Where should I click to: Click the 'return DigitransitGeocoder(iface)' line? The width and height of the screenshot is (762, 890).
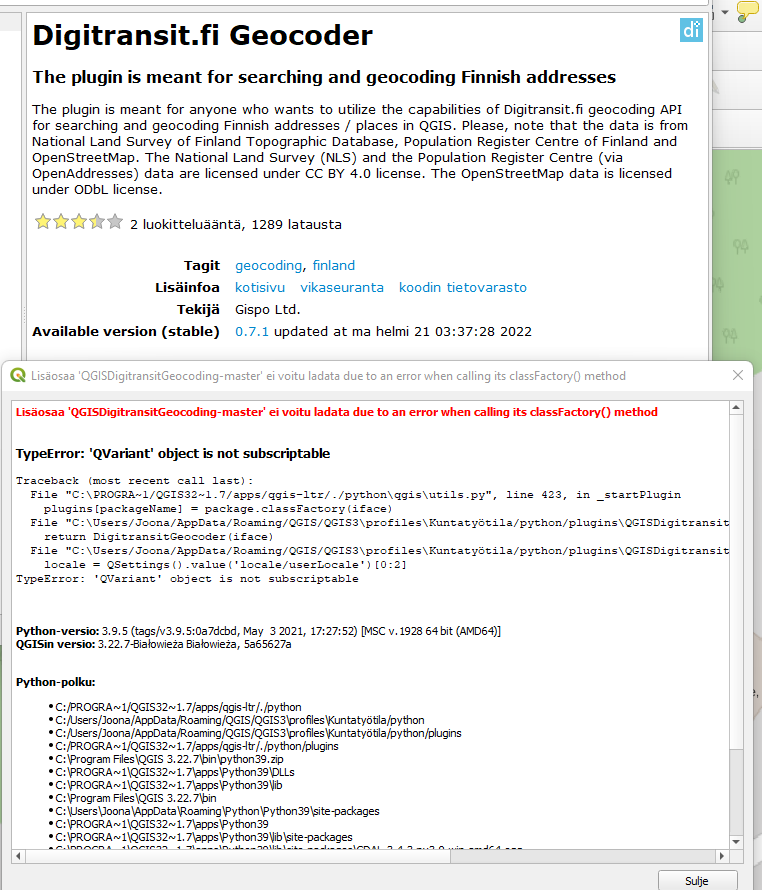tap(158, 536)
